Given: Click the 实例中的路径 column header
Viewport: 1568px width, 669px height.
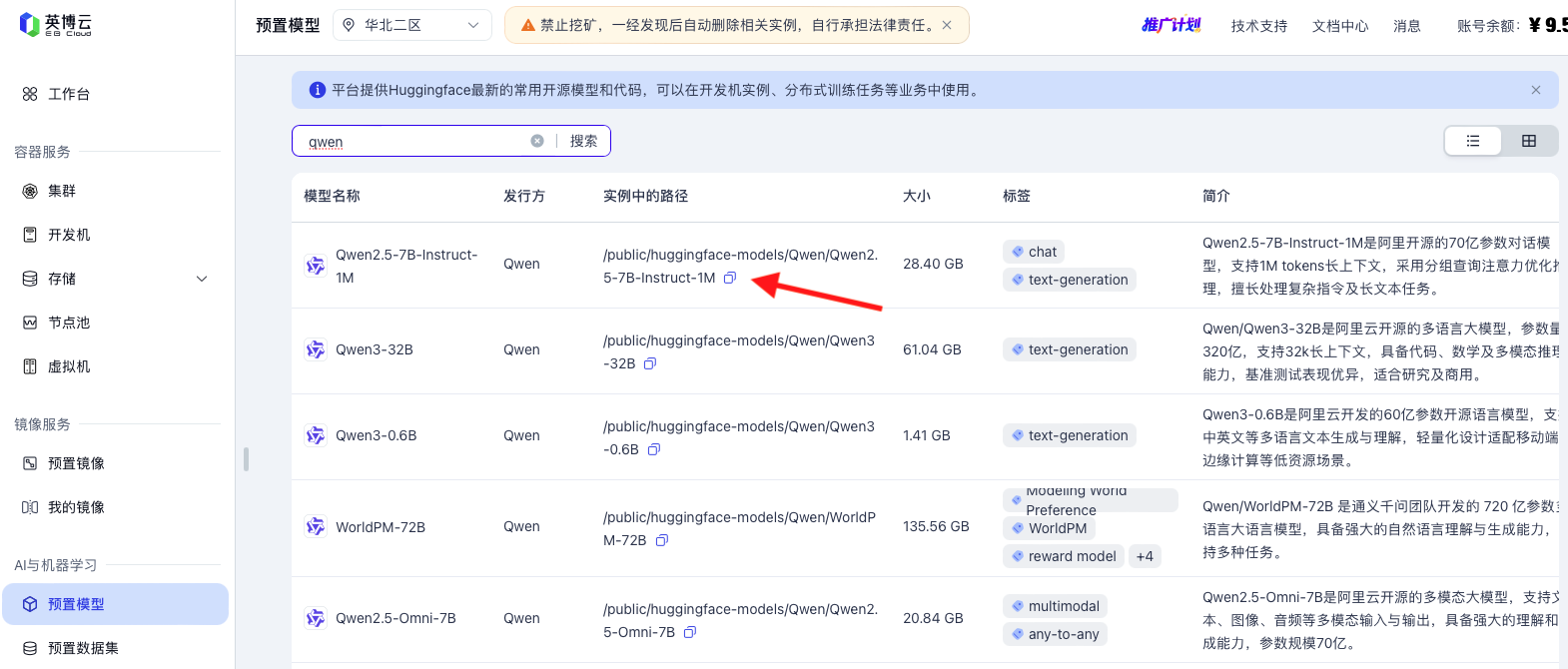Looking at the screenshot, I should (645, 196).
